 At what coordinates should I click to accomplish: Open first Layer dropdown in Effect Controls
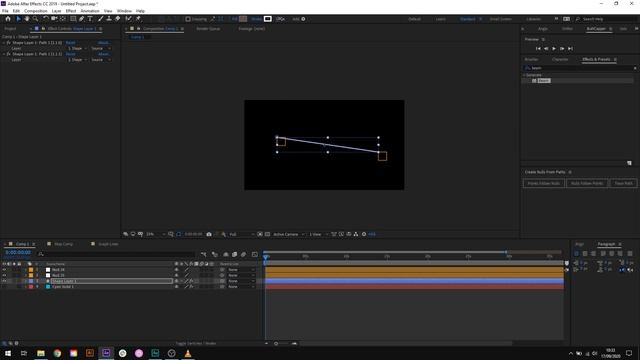coord(77,48)
